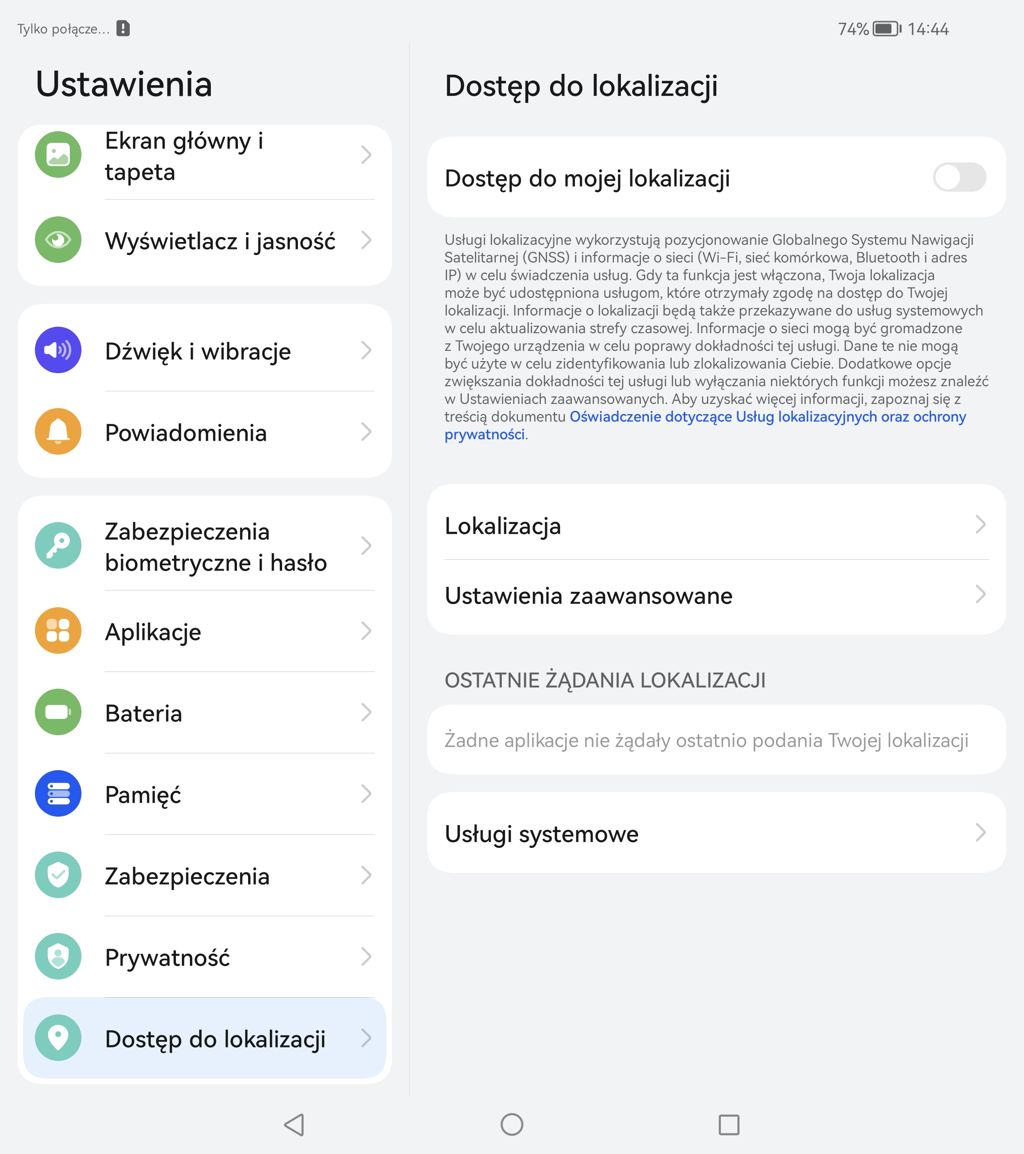Tap the Wyświetlacz i jasność eye icon
1024x1154 pixels.
(x=58, y=240)
